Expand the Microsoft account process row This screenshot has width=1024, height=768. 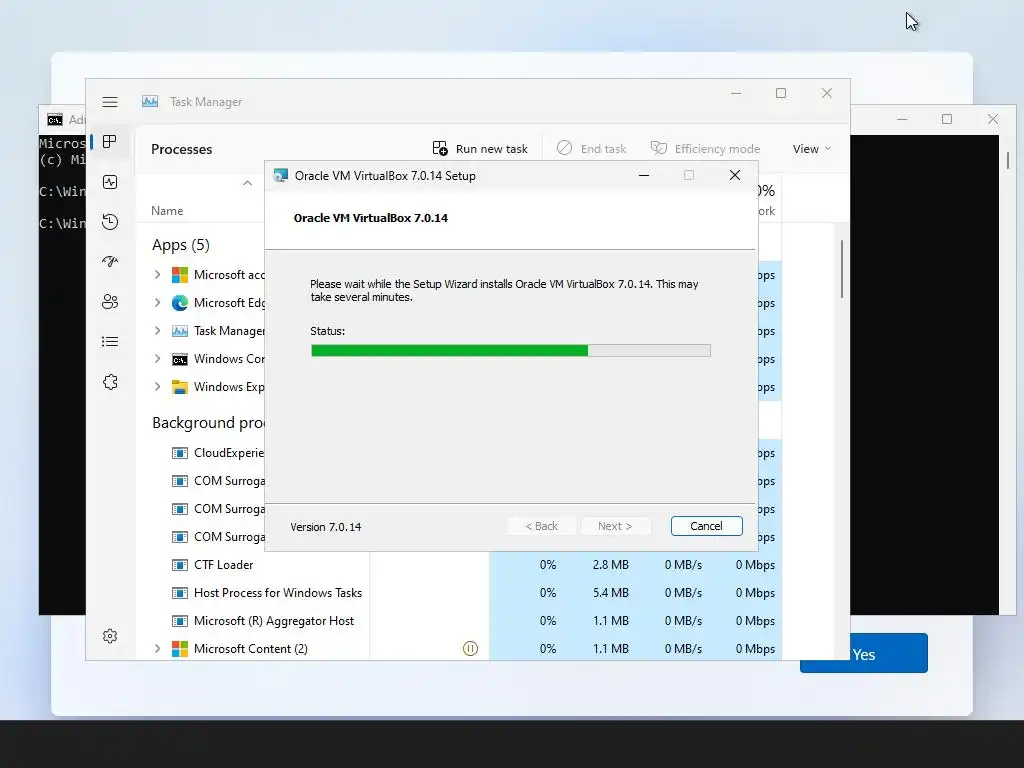pyautogui.click(x=157, y=275)
